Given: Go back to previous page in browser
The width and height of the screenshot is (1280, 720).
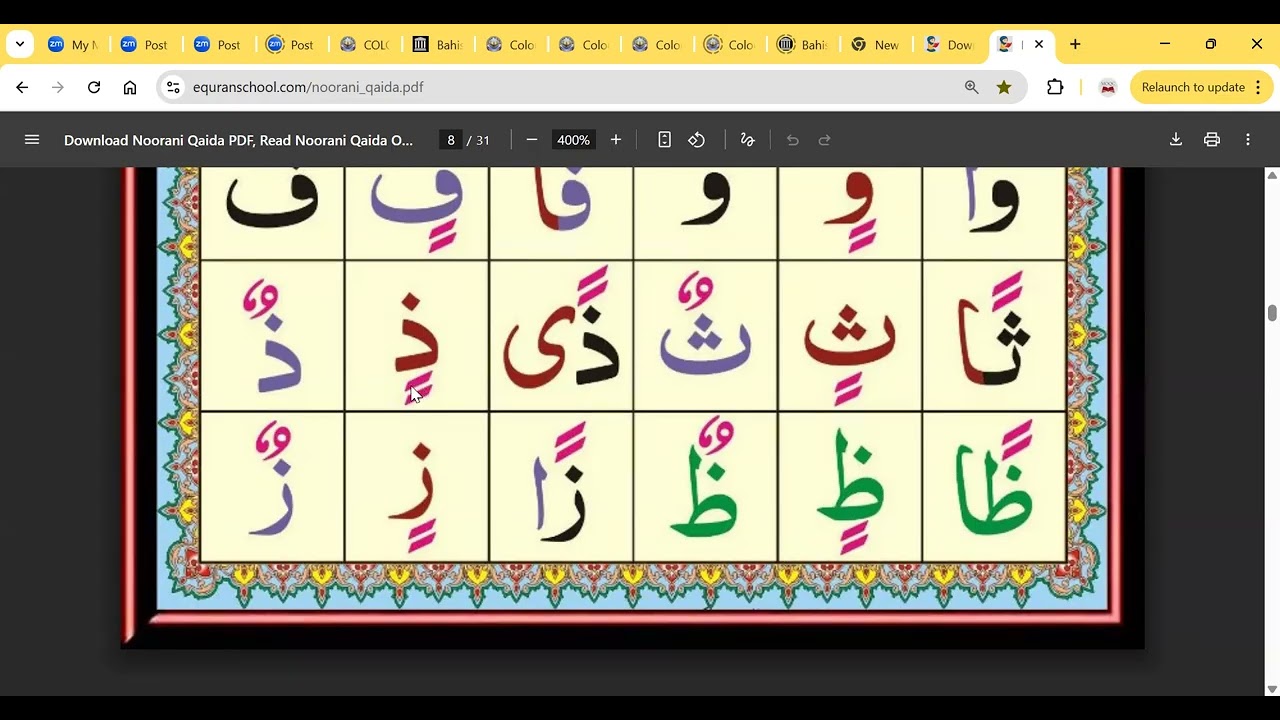Looking at the screenshot, I should tap(22, 87).
